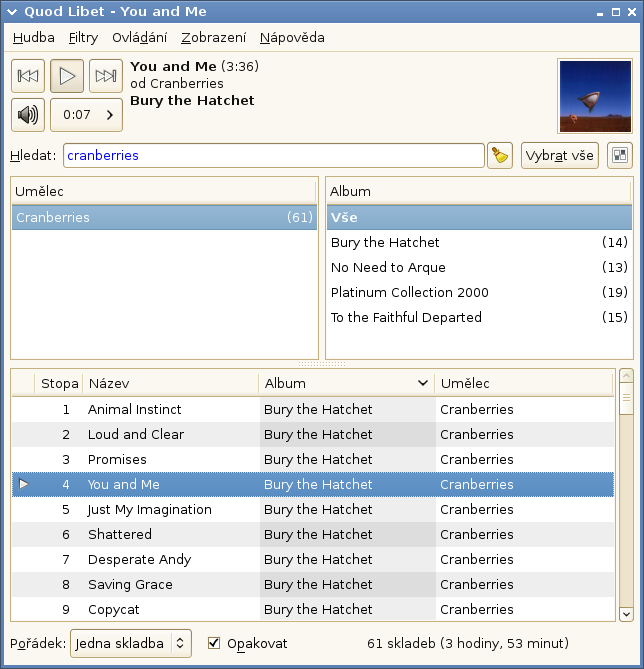Sort songs by Název column
This screenshot has width=644, height=669.
tap(171, 383)
